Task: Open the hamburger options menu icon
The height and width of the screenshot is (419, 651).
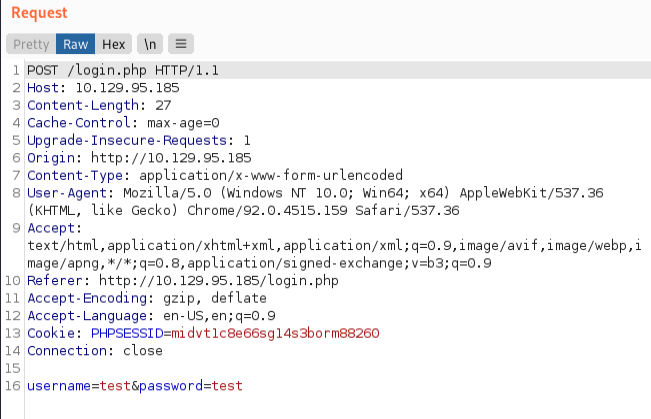Action: tap(181, 44)
